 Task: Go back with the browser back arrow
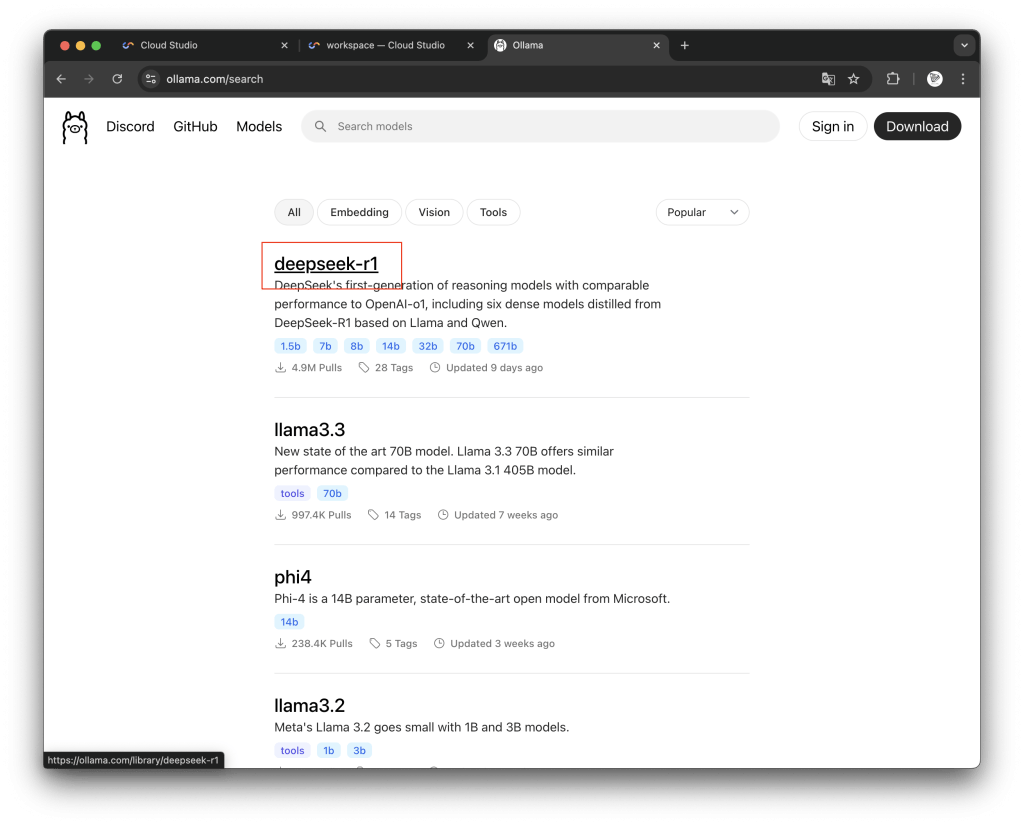click(61, 79)
